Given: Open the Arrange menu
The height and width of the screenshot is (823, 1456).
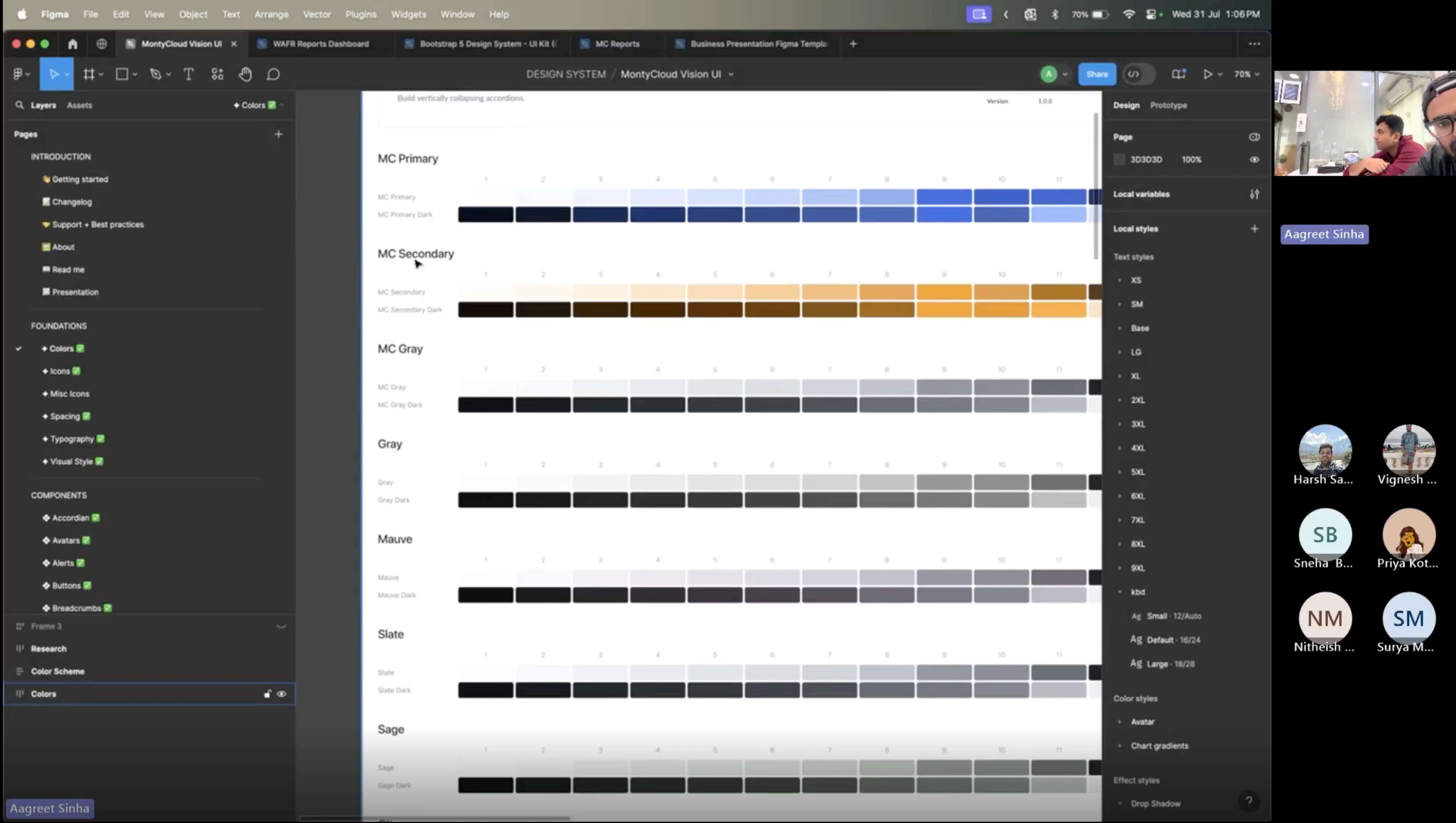Looking at the screenshot, I should [x=271, y=14].
